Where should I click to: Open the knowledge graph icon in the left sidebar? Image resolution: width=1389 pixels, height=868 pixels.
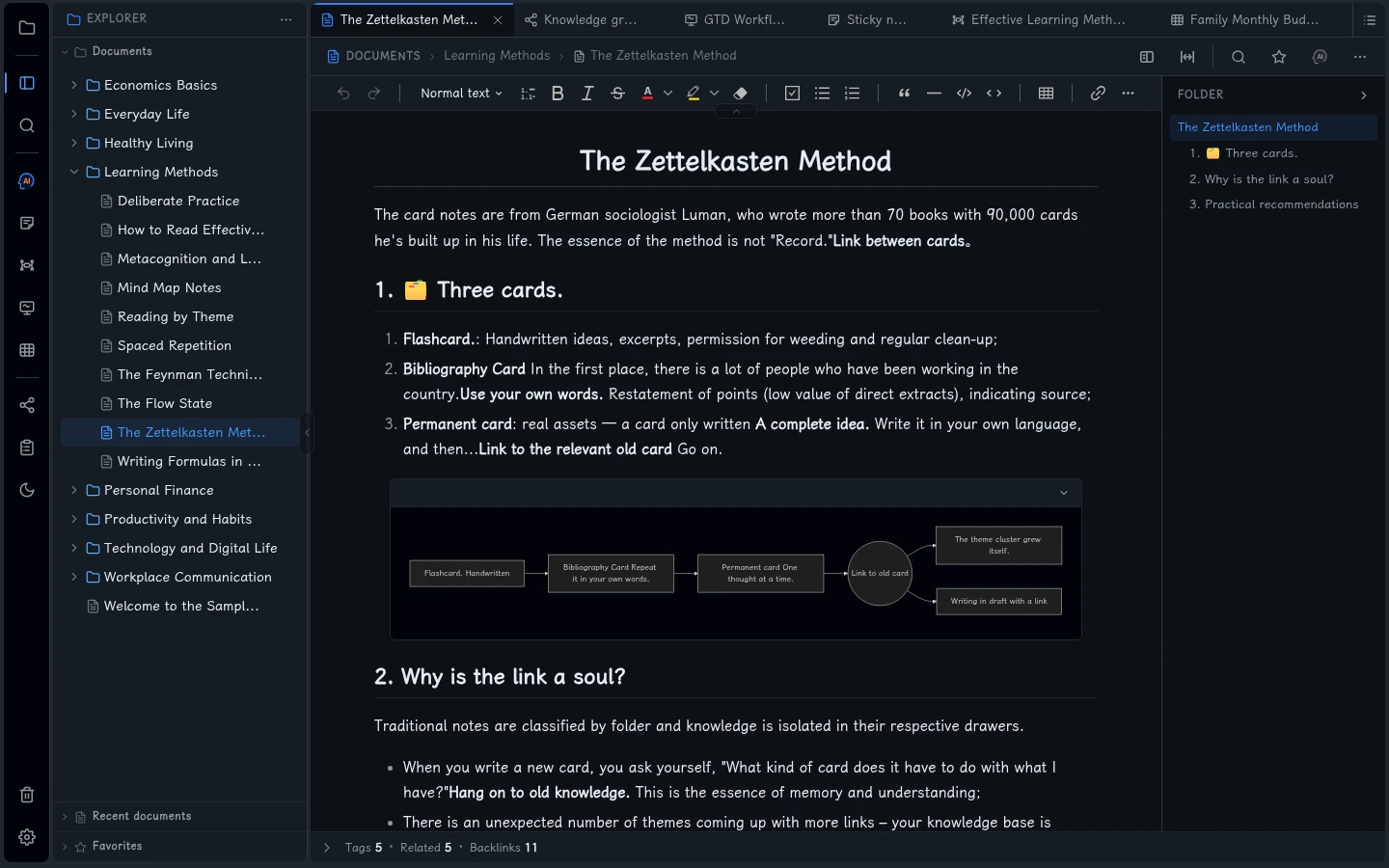pos(27,265)
